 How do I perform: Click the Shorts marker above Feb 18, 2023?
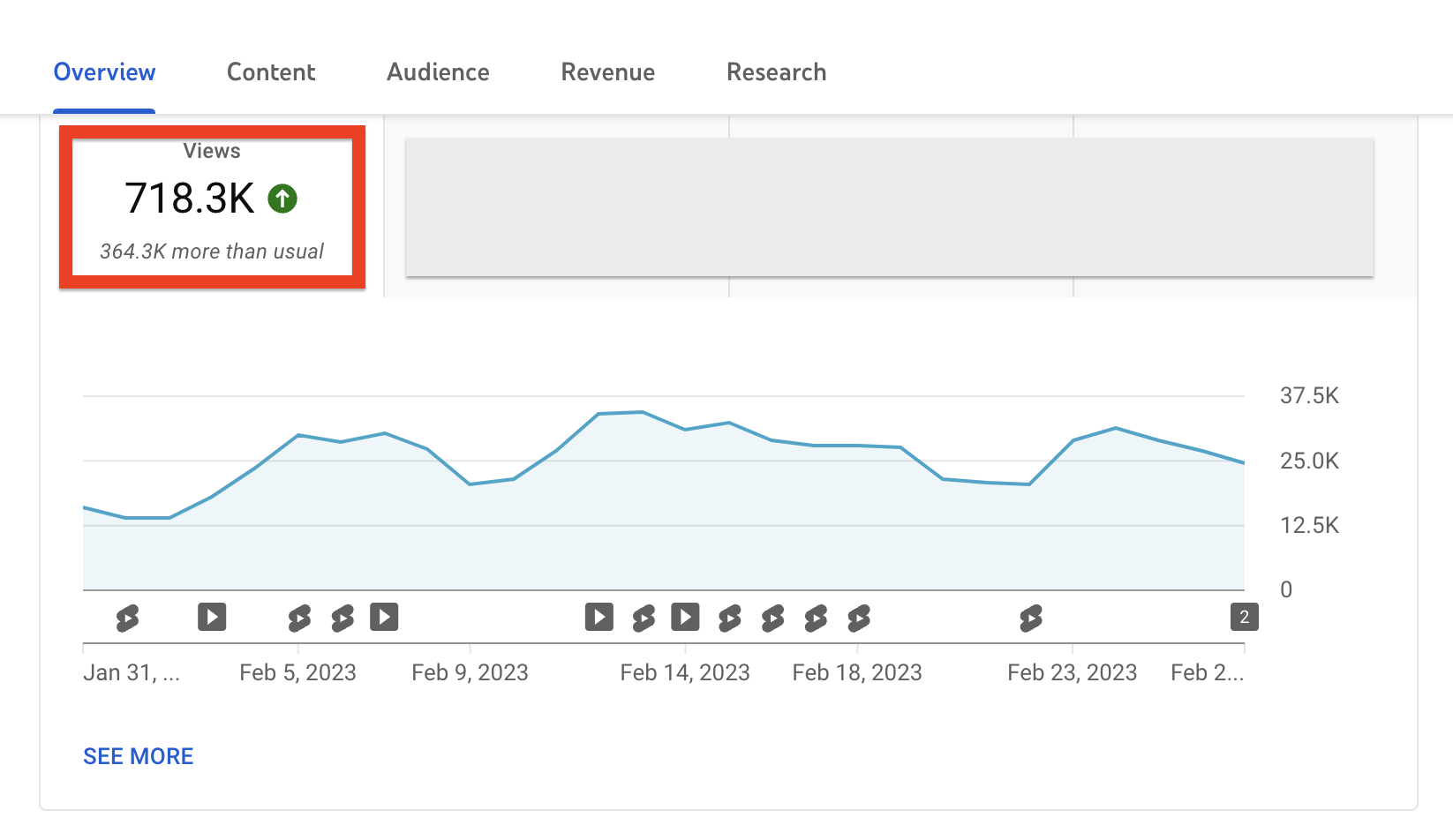tap(859, 618)
